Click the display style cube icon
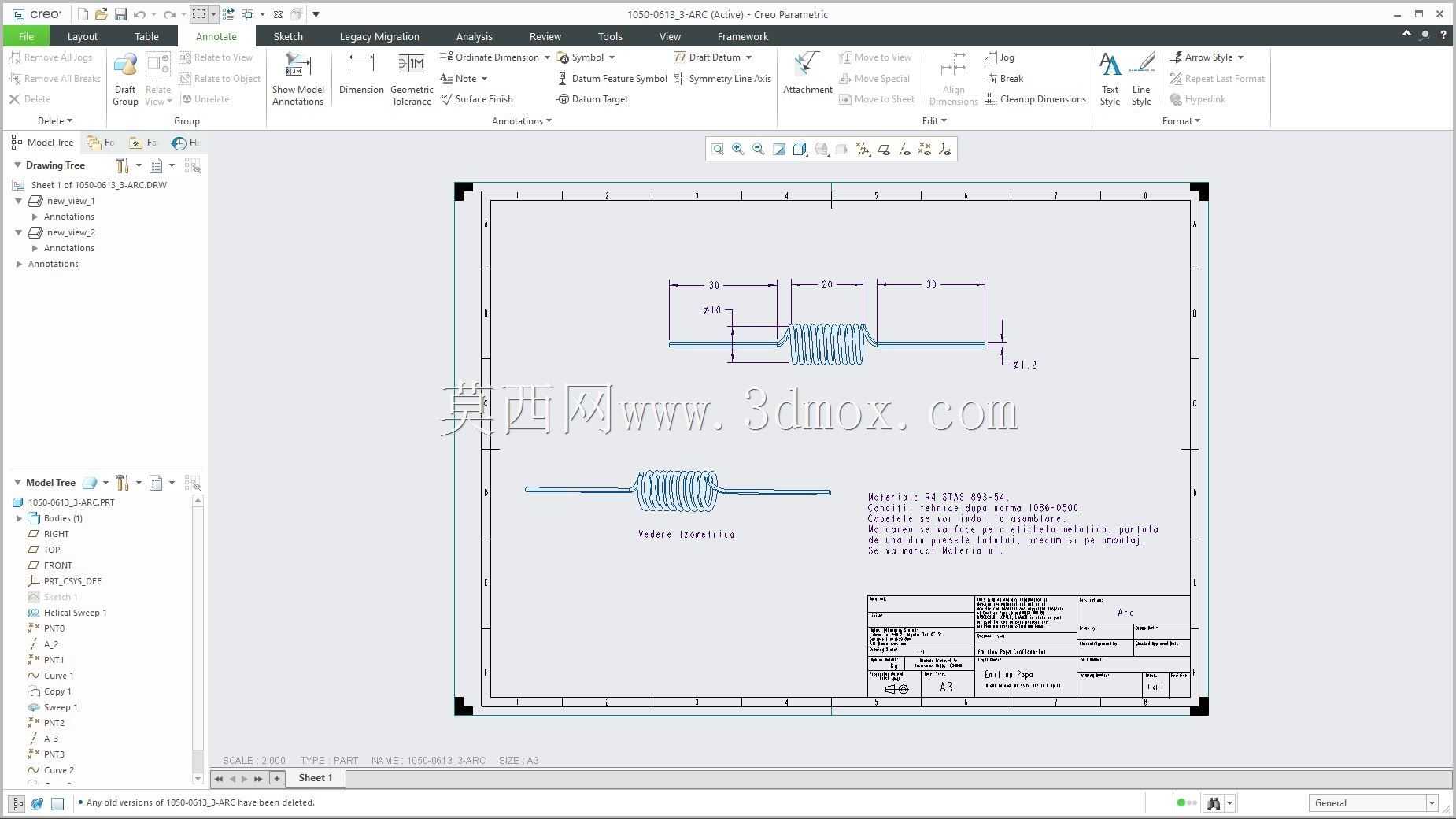The width and height of the screenshot is (1456, 819). (x=800, y=150)
